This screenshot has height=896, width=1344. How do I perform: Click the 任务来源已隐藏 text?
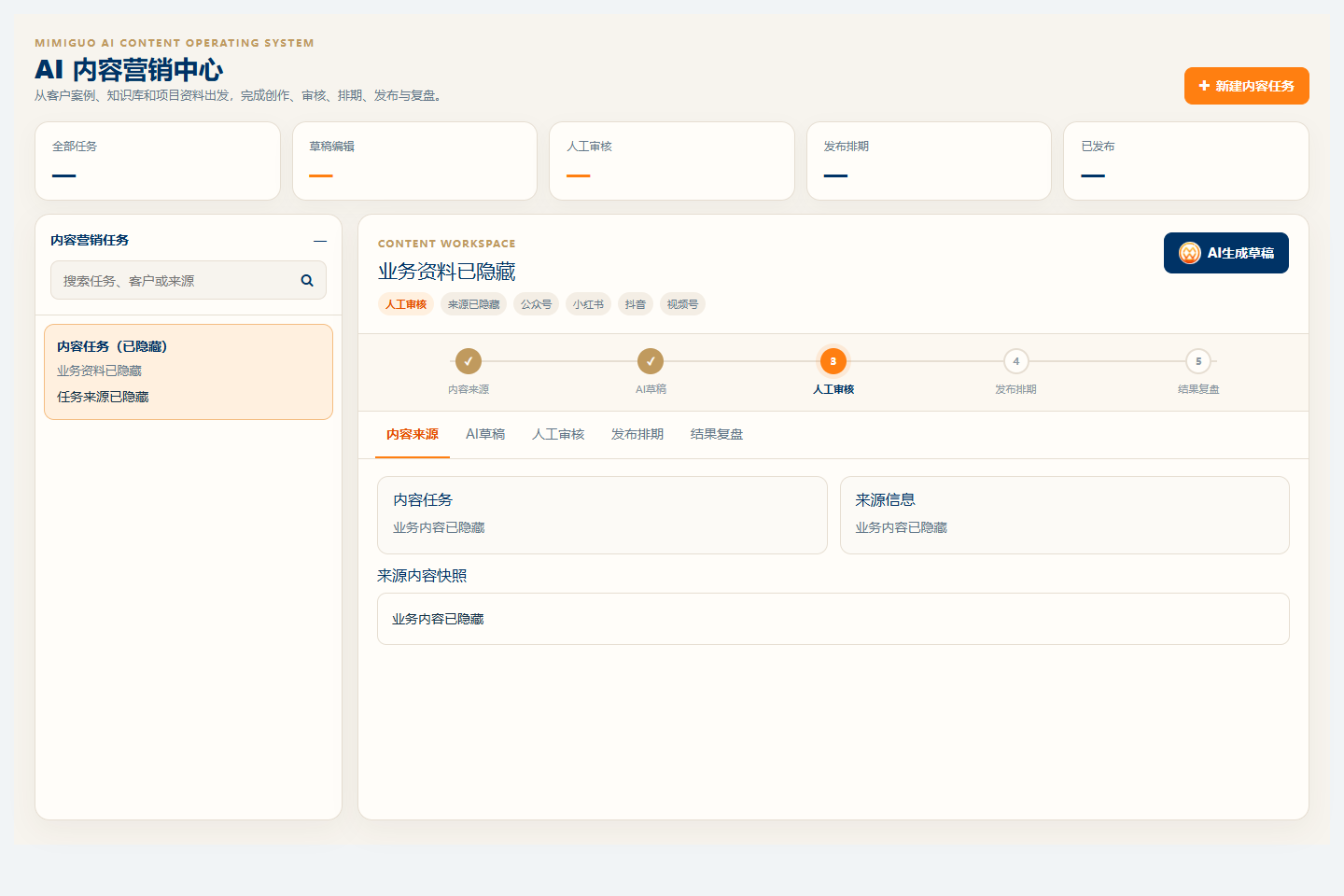(x=103, y=397)
